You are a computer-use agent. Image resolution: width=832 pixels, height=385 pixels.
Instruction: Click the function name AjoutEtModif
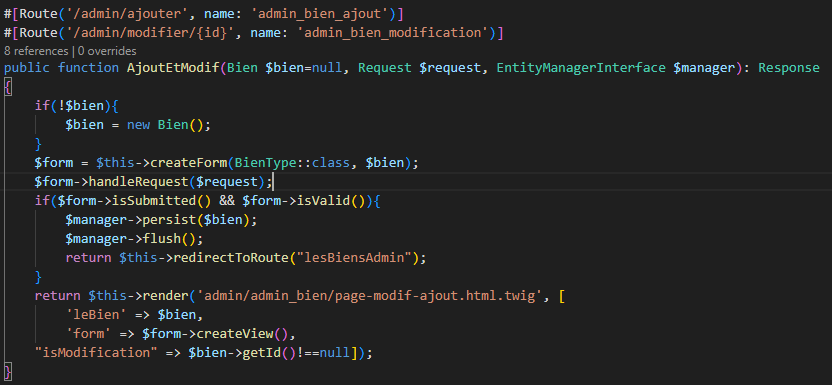[x=174, y=68]
